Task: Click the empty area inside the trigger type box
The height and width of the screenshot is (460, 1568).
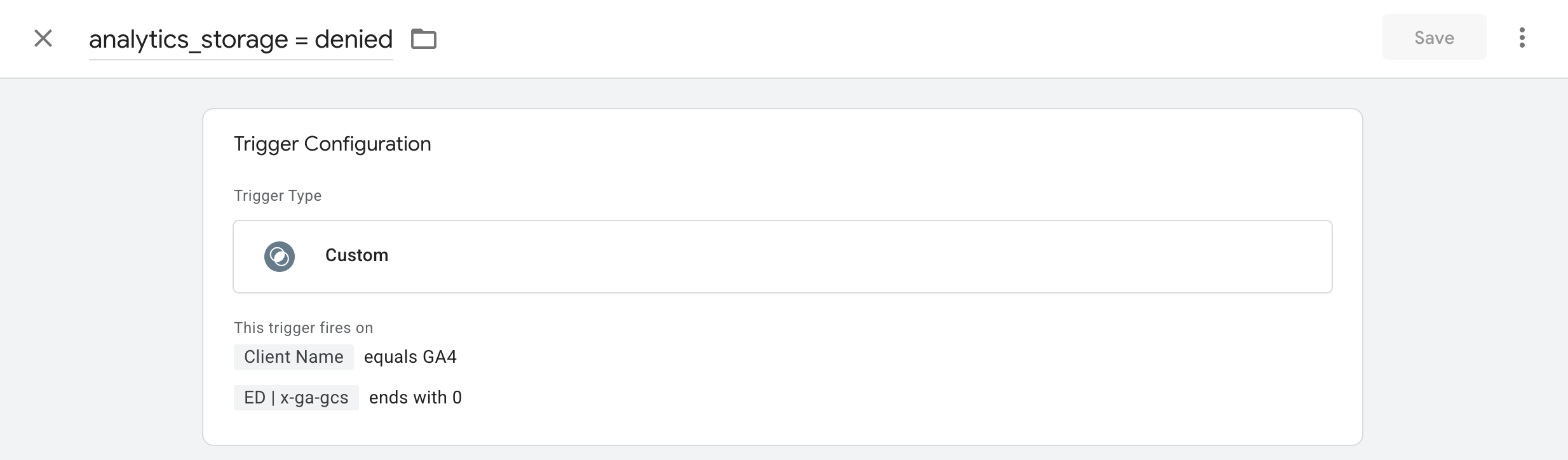Action: coord(826,257)
